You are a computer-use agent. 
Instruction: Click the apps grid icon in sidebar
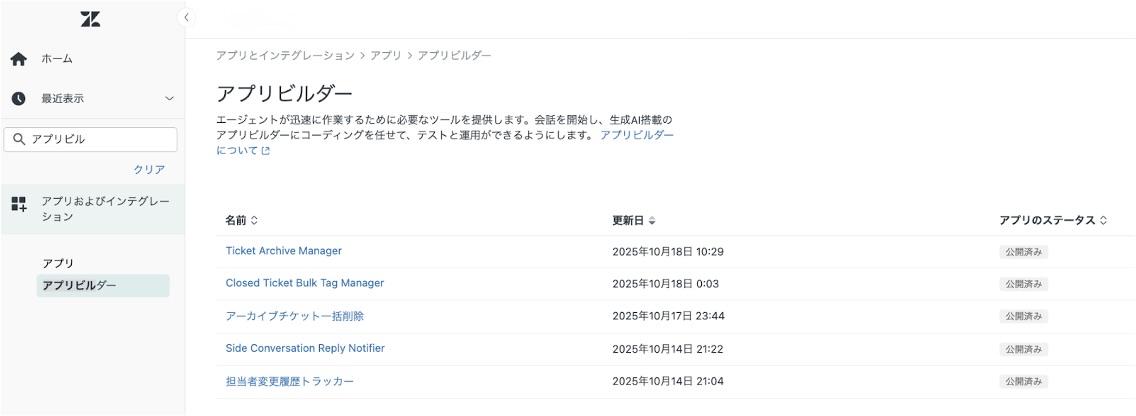pyautogui.click(x=18, y=204)
